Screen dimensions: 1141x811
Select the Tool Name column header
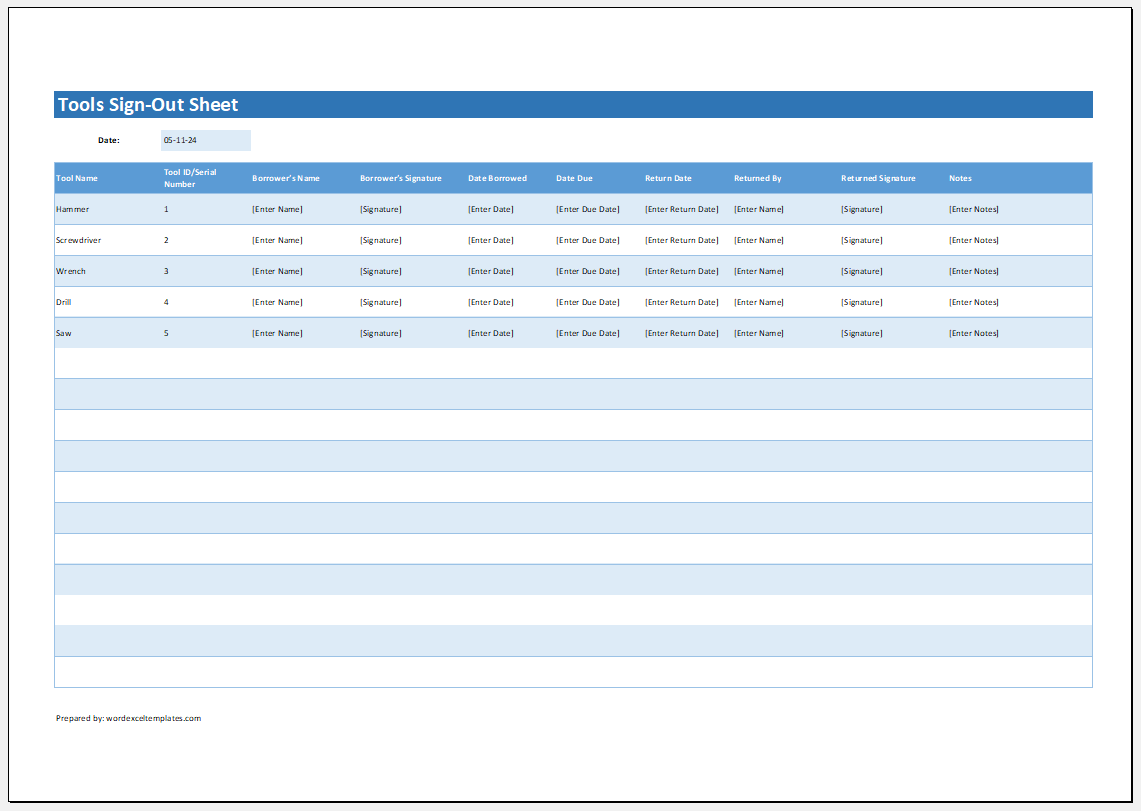(77, 178)
